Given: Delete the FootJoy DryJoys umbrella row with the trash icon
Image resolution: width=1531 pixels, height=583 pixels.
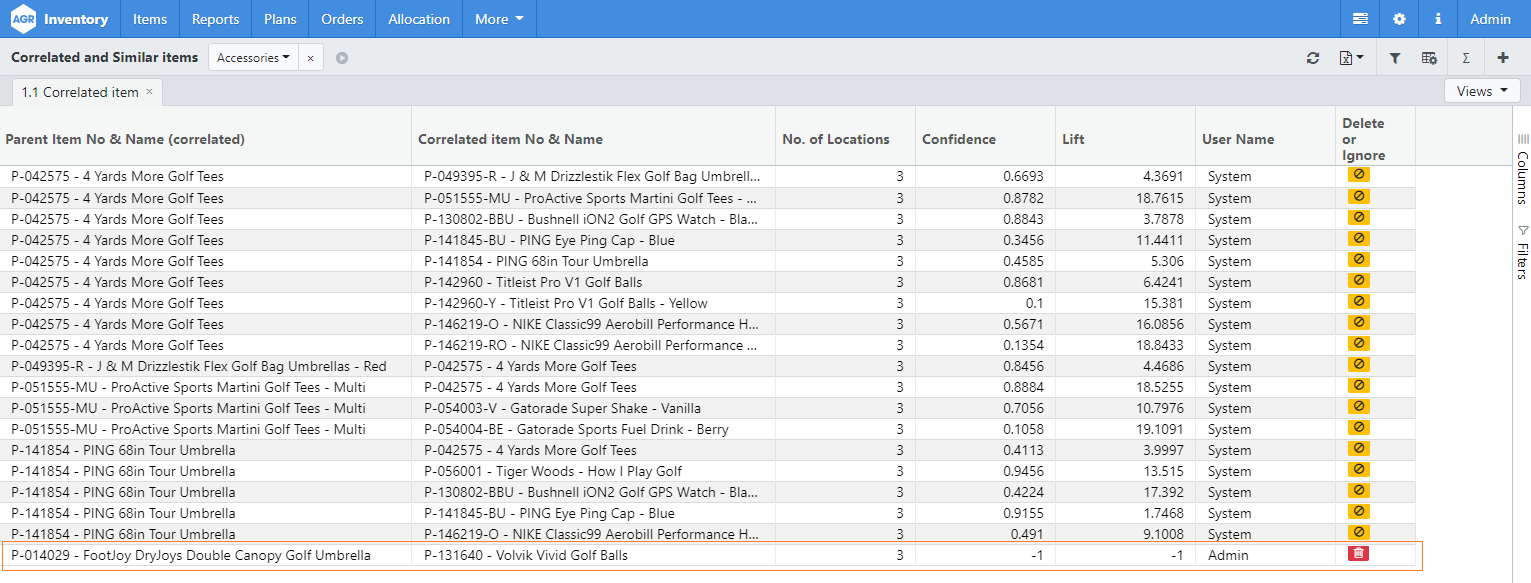Looking at the screenshot, I should (1358, 553).
